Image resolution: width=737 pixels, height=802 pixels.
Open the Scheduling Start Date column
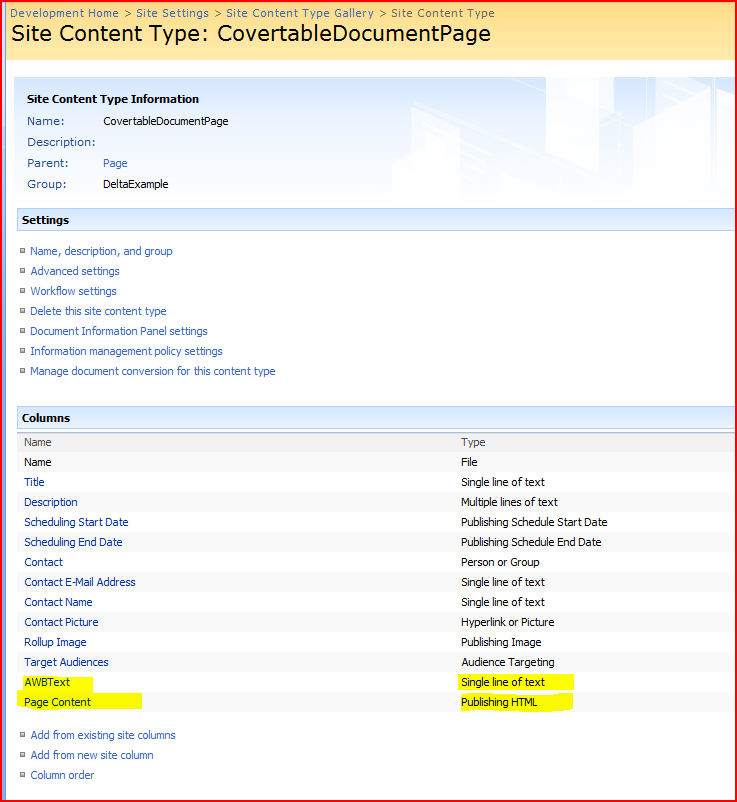pyautogui.click(x=76, y=522)
